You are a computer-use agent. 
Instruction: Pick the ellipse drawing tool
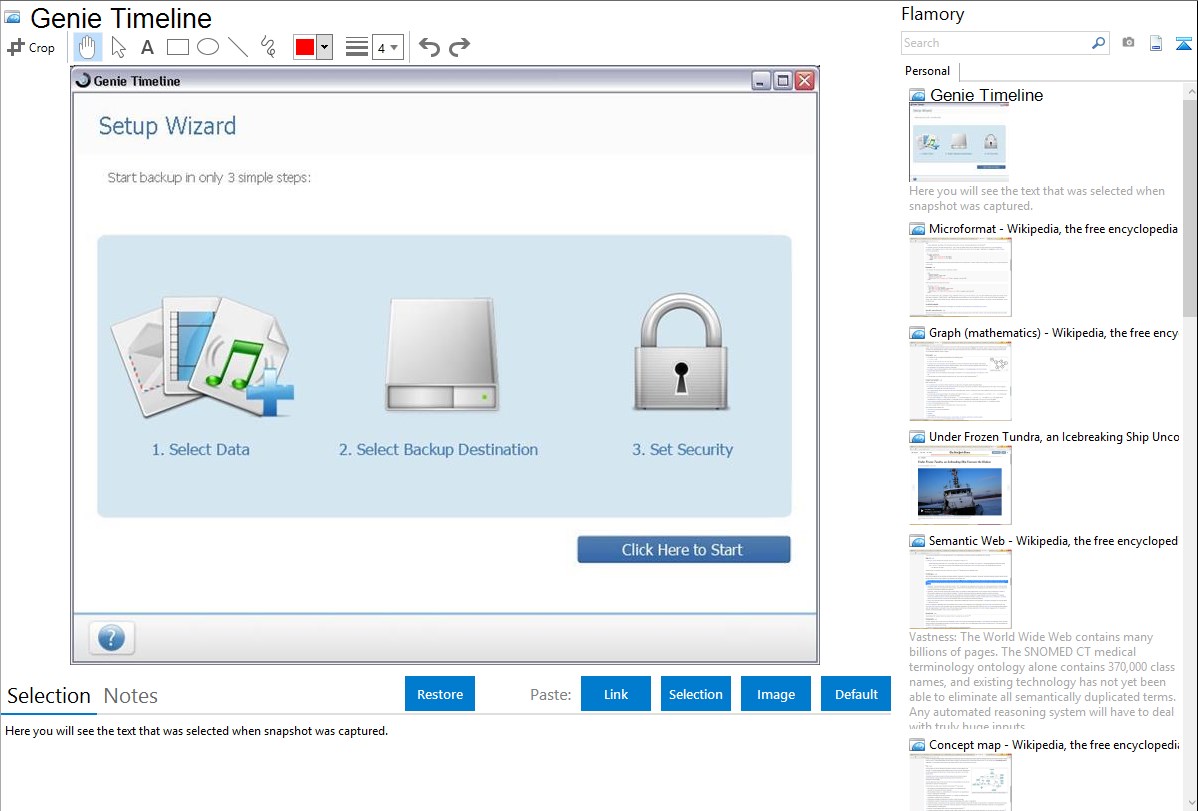pyautogui.click(x=208, y=47)
